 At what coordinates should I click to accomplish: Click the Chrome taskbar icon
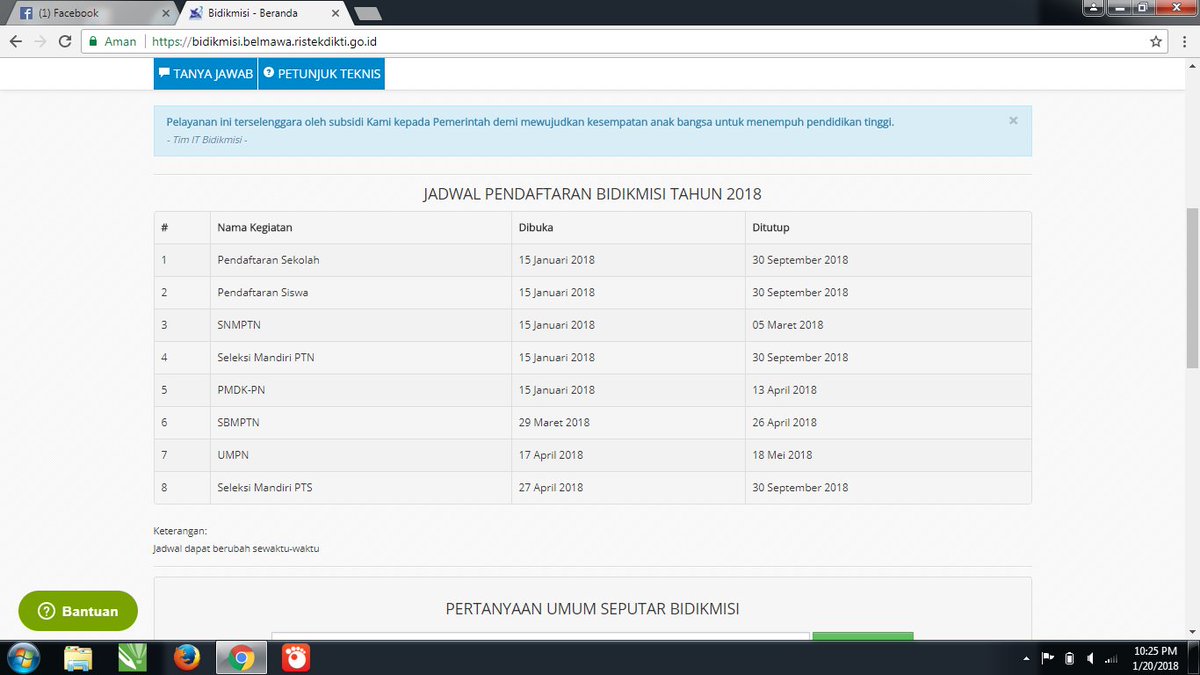239,658
